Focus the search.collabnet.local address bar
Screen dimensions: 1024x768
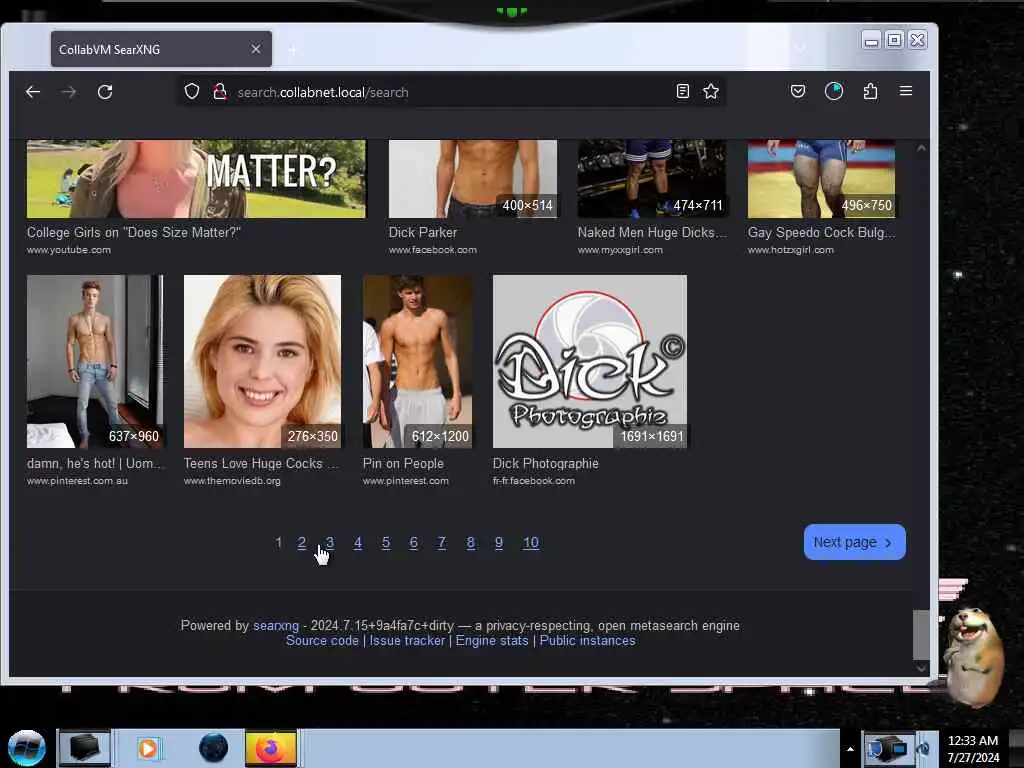pyautogui.click(x=451, y=92)
